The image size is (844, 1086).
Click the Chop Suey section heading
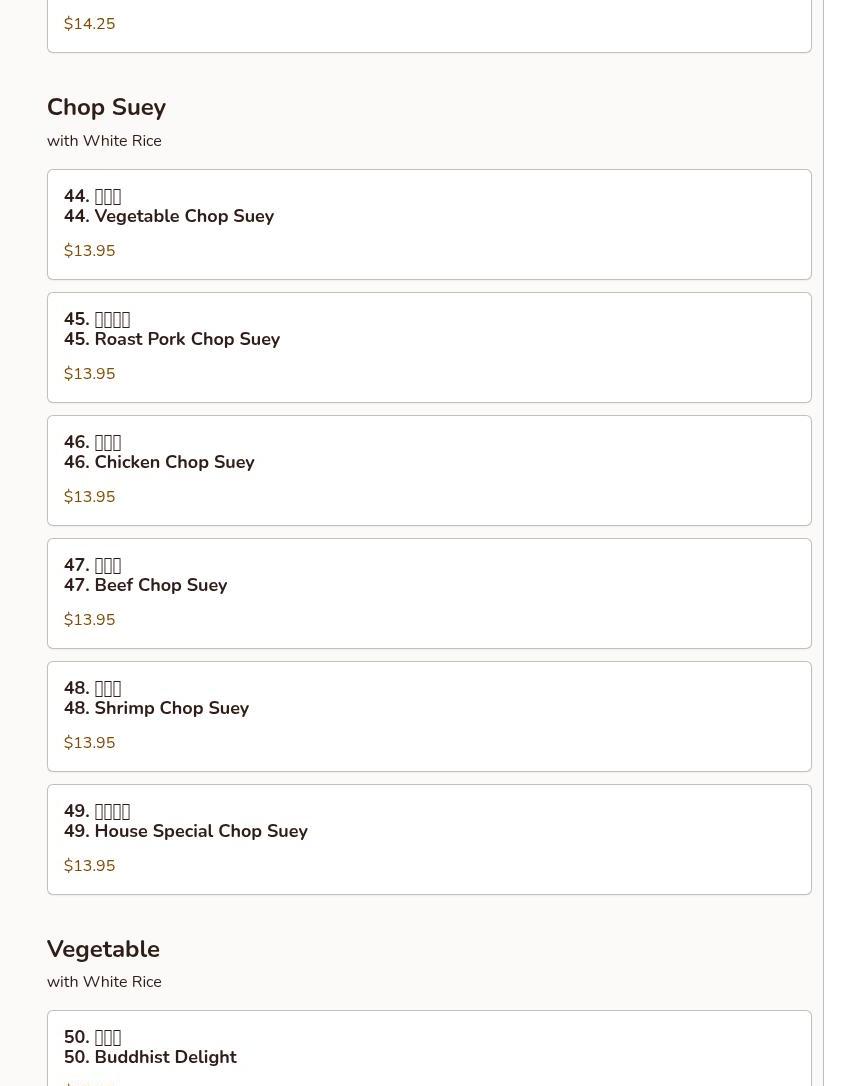[107, 107]
